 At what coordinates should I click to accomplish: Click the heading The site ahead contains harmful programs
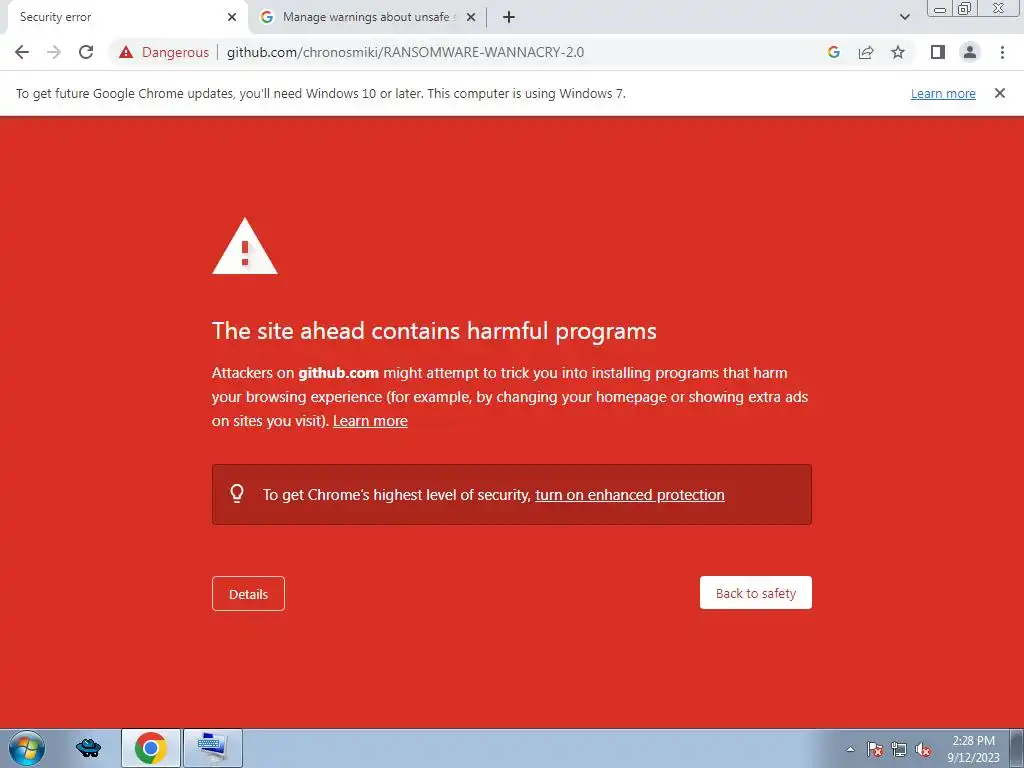coord(434,330)
